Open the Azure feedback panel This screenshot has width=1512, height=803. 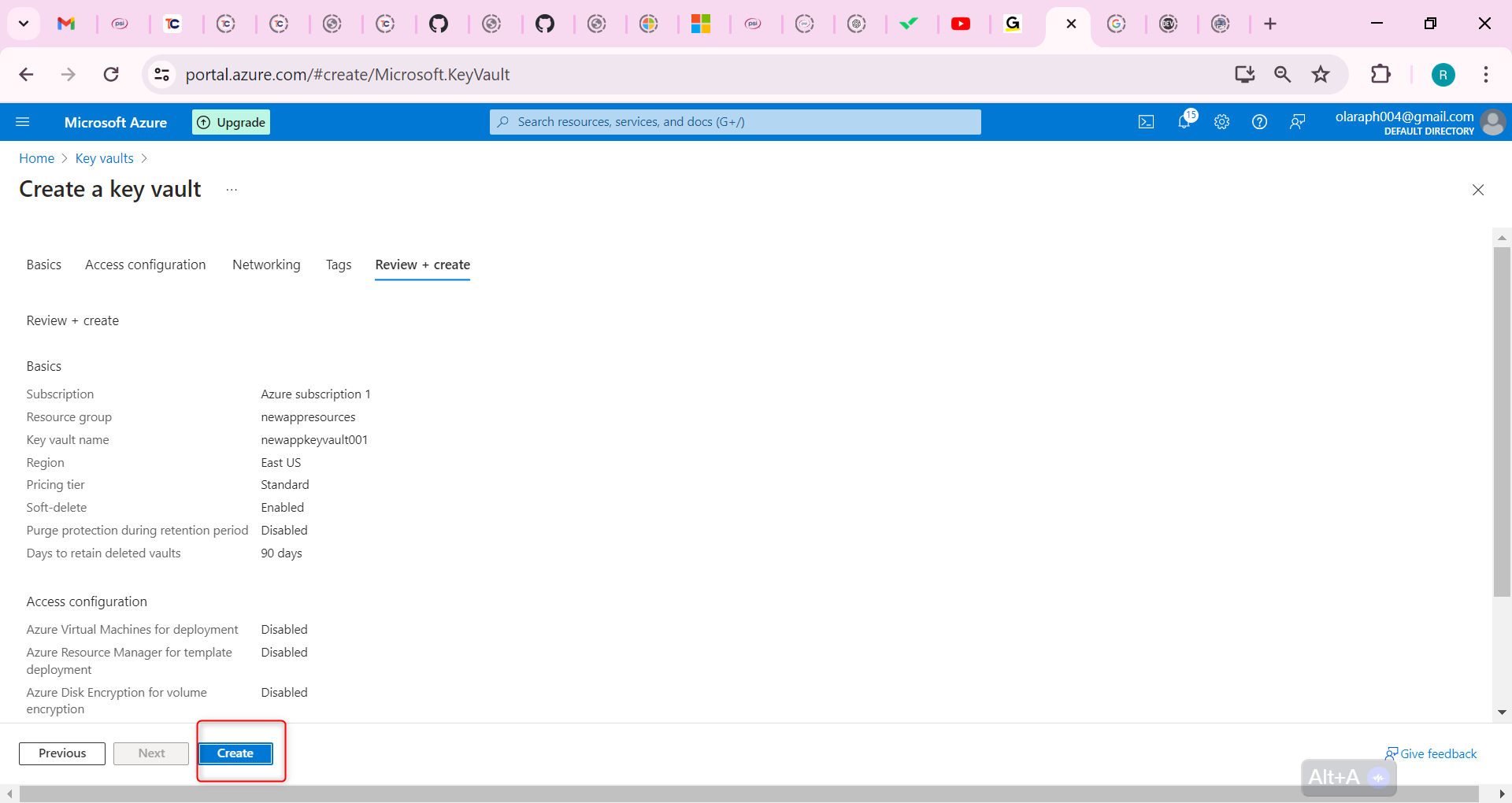[x=1297, y=121]
